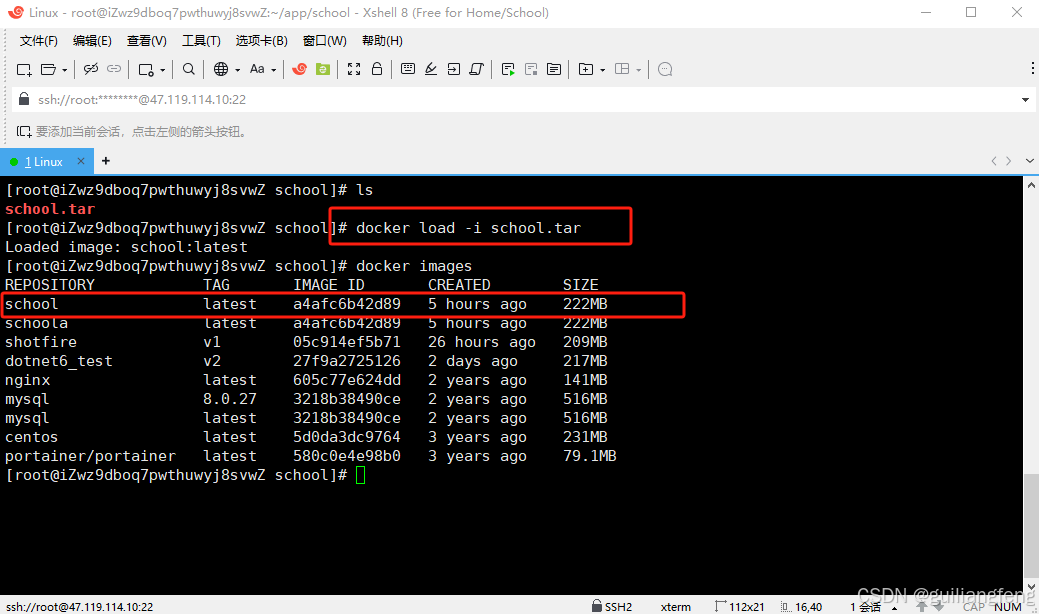The height and width of the screenshot is (614, 1039).
Task: Select the highlight pen toolbar icon
Action: coord(430,69)
